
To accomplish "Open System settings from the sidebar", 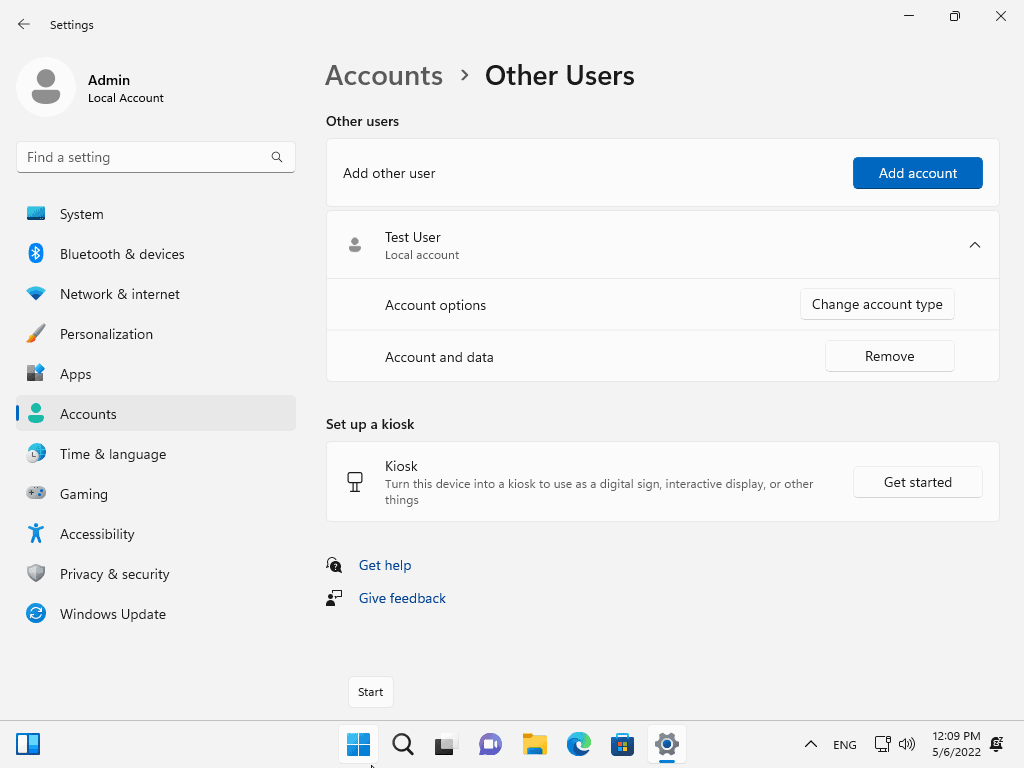I will pyautogui.click(x=81, y=213).
